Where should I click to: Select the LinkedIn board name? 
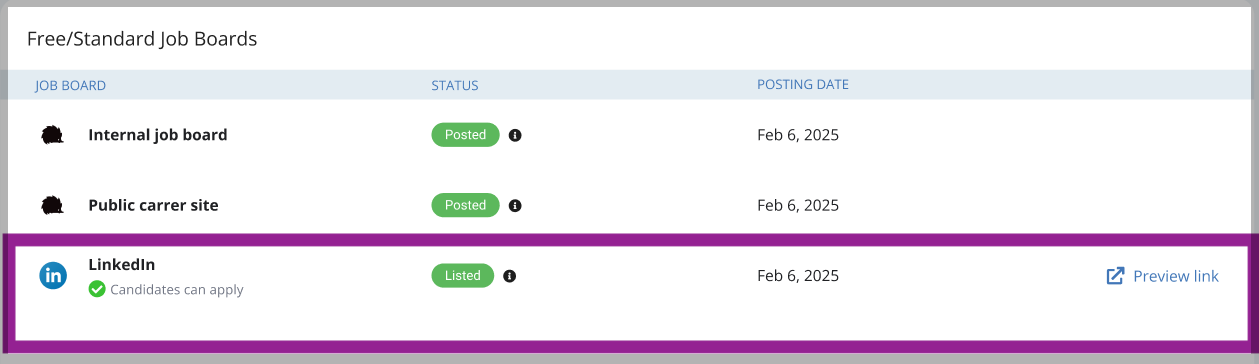point(122,265)
